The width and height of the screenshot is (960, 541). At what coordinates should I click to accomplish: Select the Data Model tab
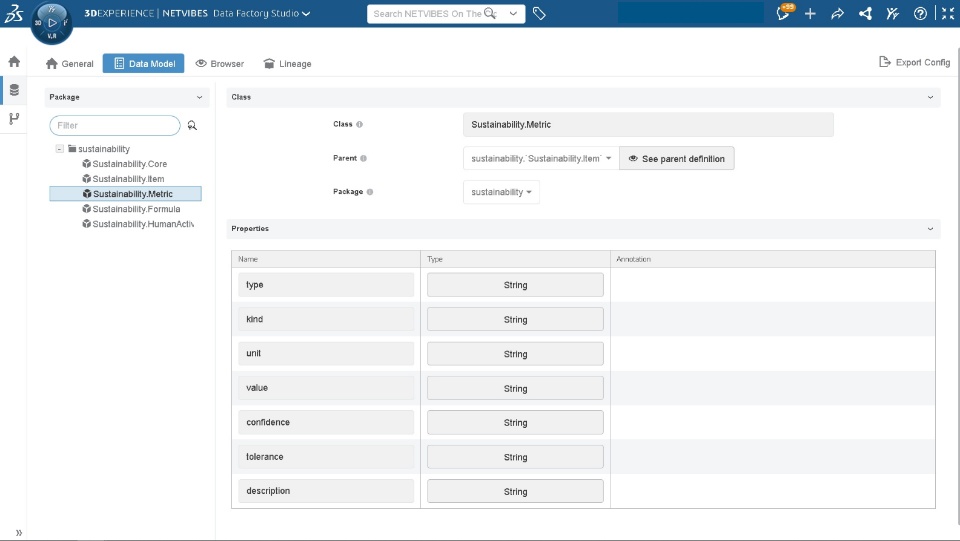(143, 64)
